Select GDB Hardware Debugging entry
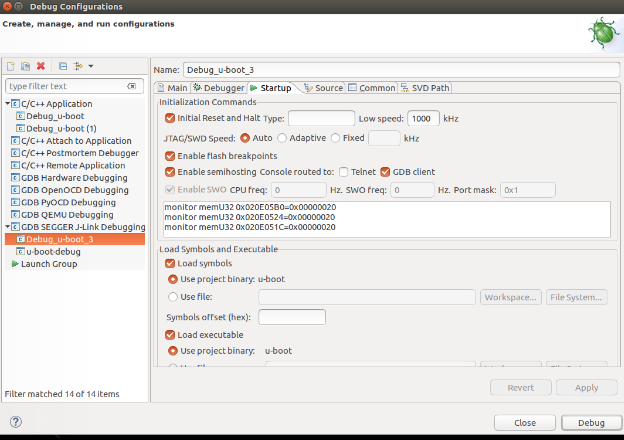The height and width of the screenshot is (440, 624). pos(74,178)
